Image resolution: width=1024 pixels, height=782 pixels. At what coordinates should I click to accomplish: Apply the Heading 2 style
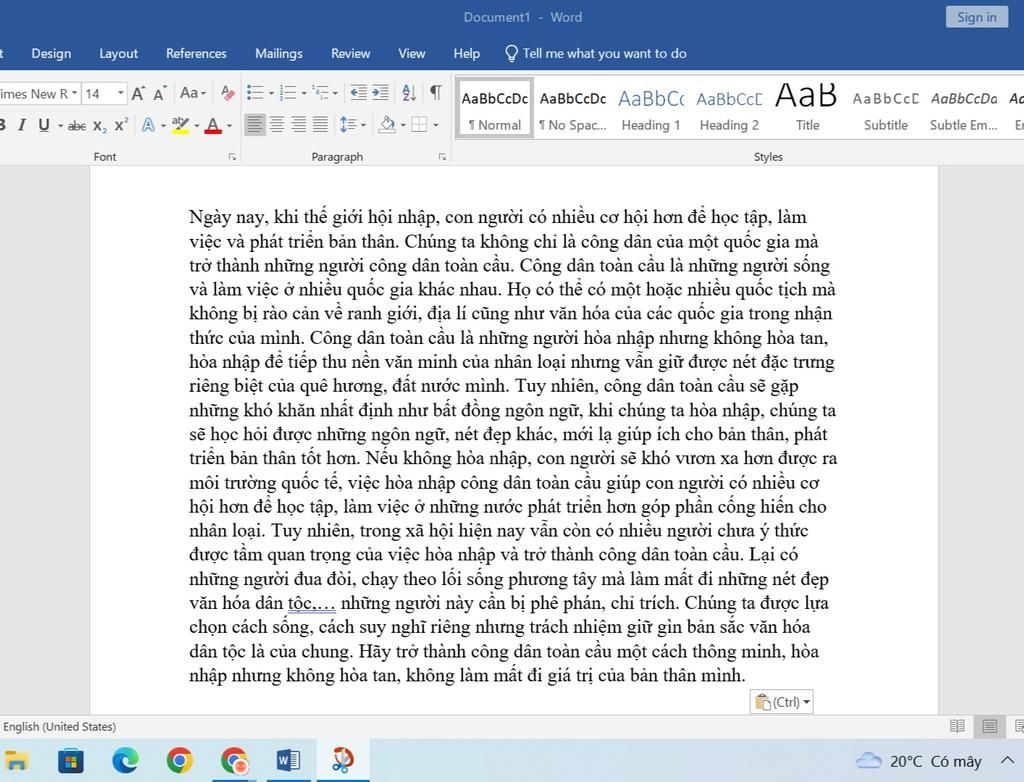tap(729, 109)
